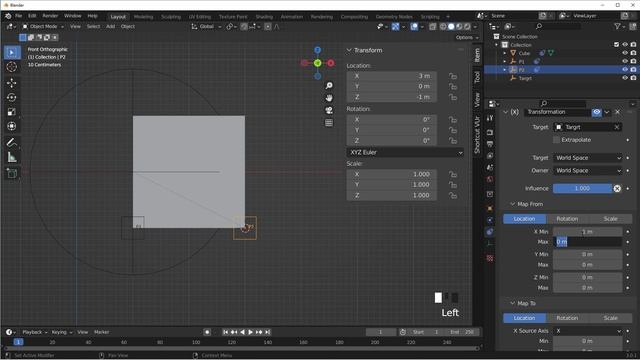Hide the P2 object in viewport

tap(625, 70)
